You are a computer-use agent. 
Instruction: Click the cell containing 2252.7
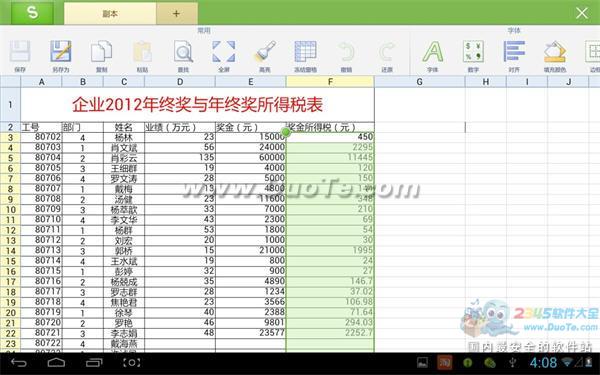[330, 333]
